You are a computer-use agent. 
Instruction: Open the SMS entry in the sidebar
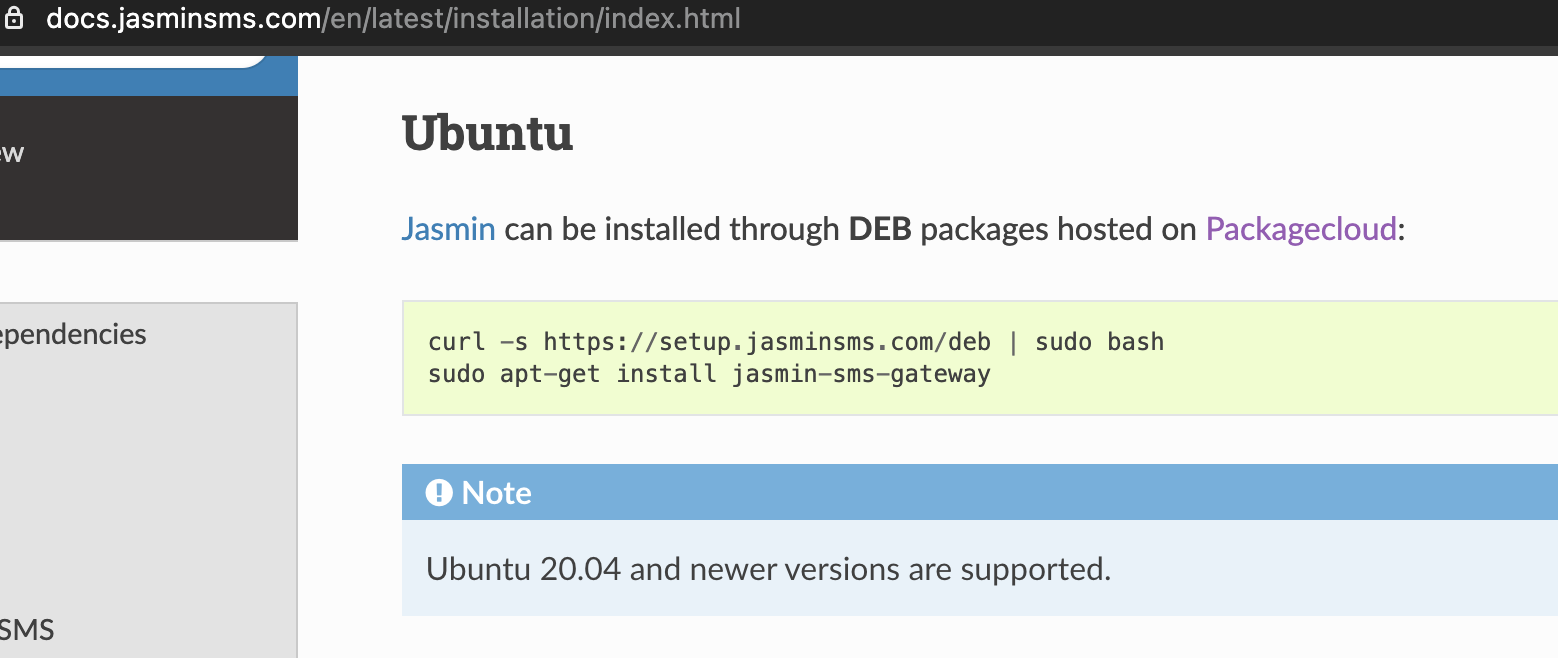click(x=26, y=630)
